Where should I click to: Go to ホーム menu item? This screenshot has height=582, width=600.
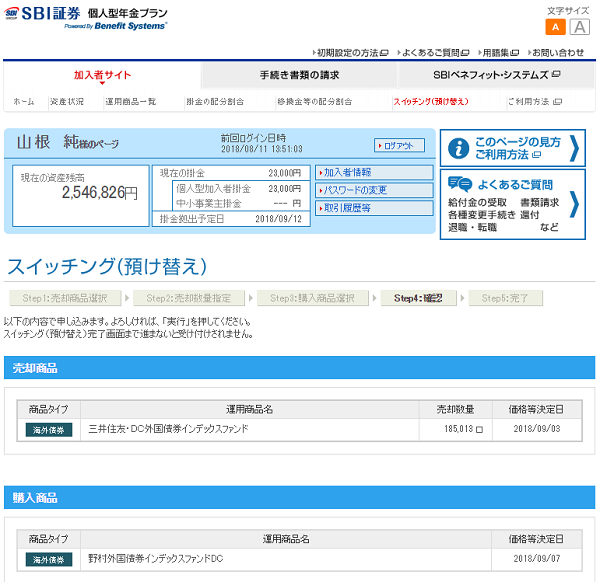(x=24, y=101)
